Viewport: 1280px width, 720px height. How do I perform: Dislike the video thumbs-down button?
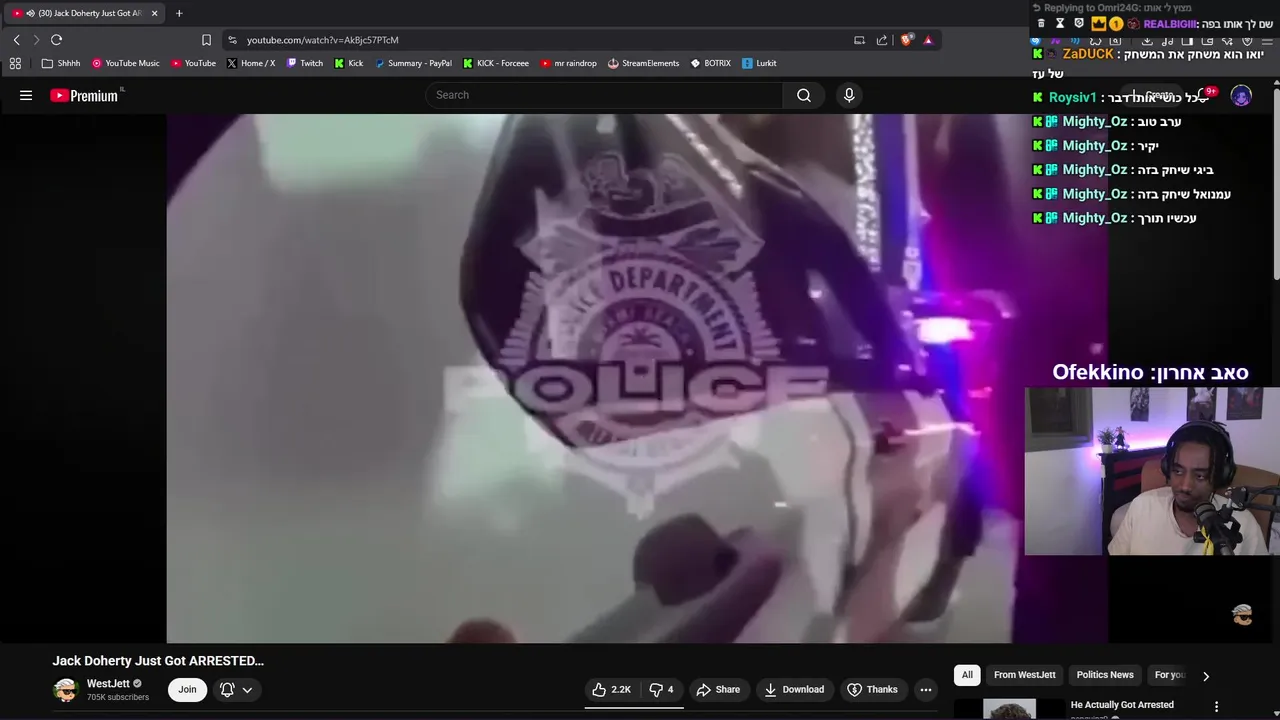[662, 689]
